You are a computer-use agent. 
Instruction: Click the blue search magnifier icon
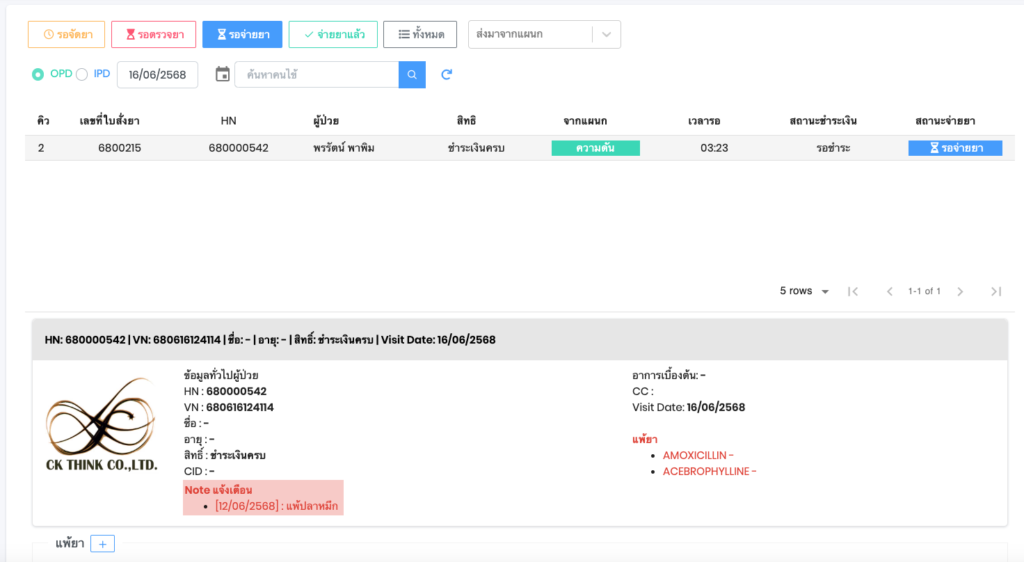(x=412, y=75)
